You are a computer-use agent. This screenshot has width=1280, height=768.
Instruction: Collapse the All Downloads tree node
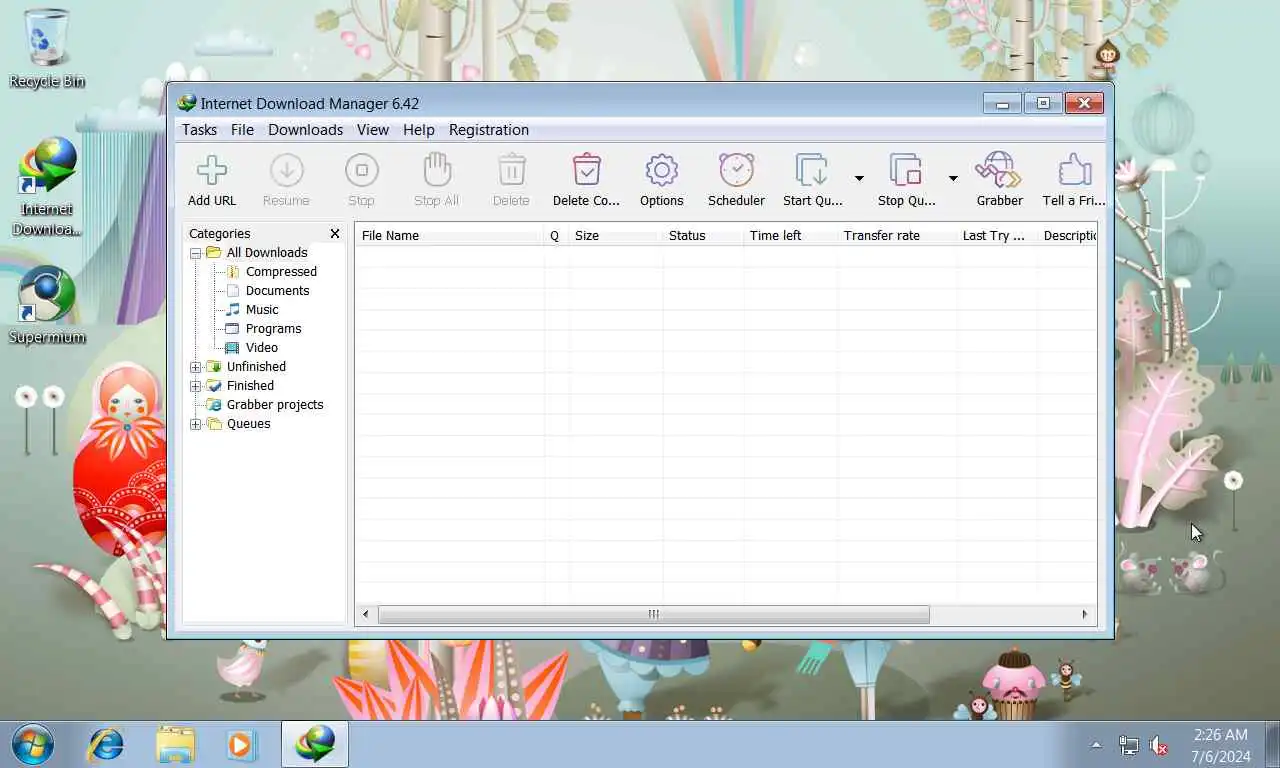point(196,253)
